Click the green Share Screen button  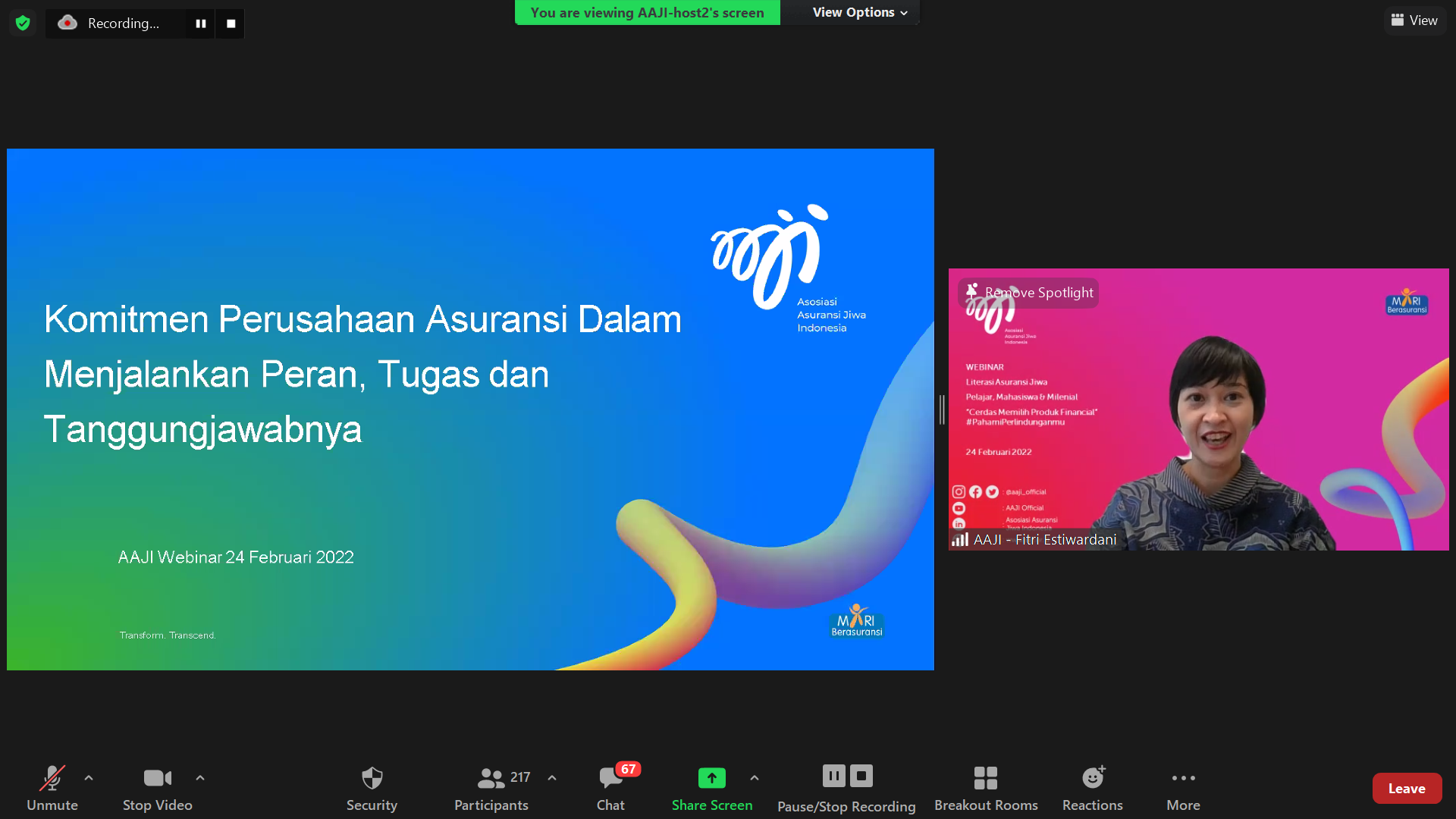tap(712, 788)
